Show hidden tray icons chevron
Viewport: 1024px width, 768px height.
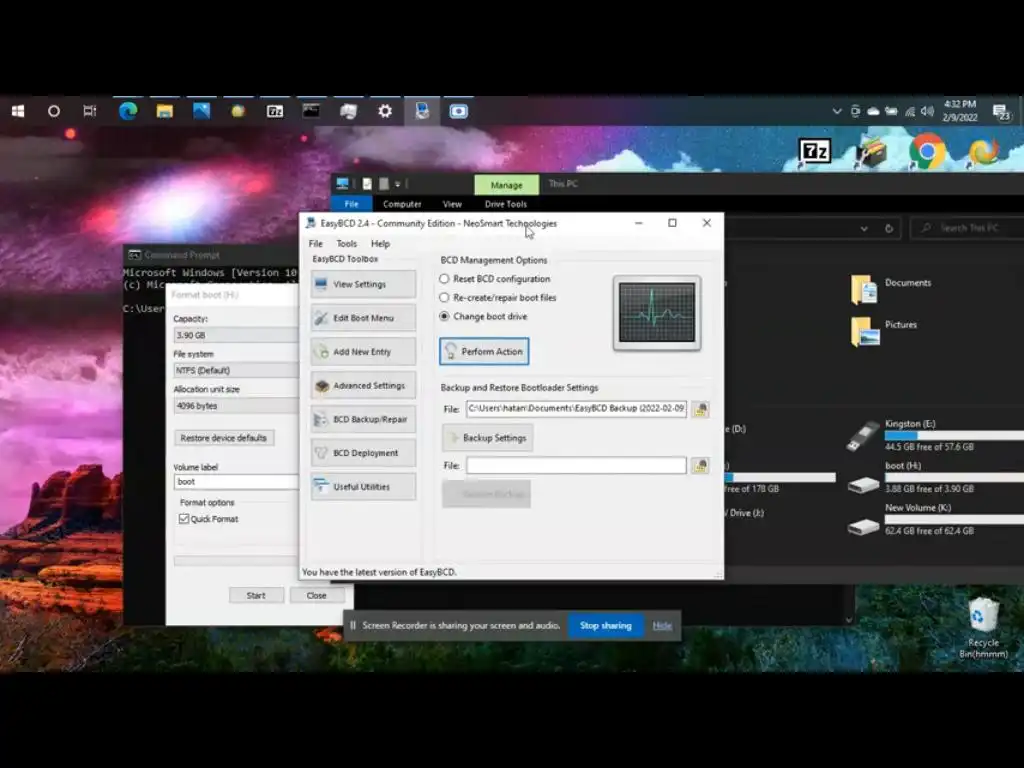(x=837, y=112)
